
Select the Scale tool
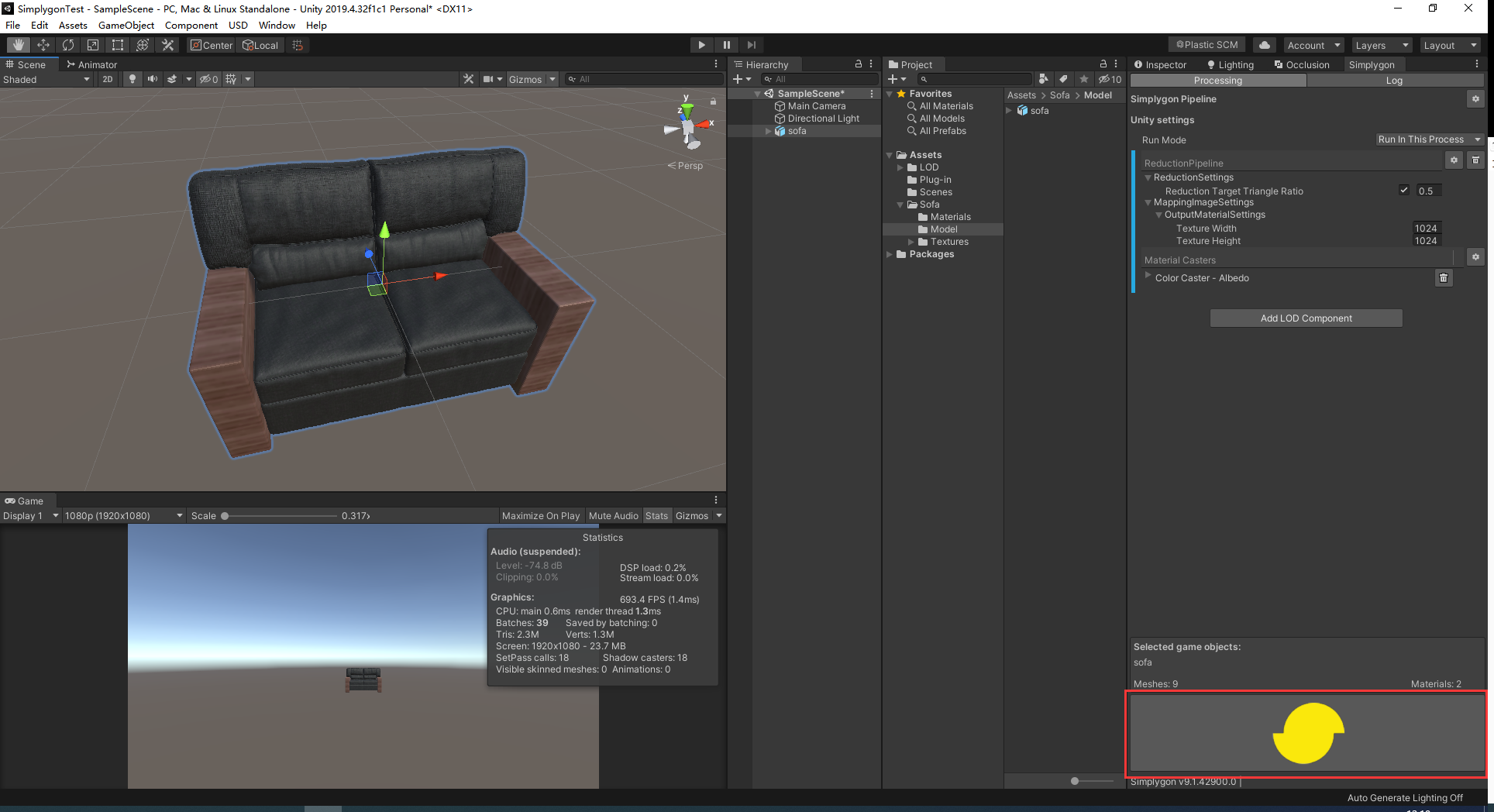(x=93, y=45)
